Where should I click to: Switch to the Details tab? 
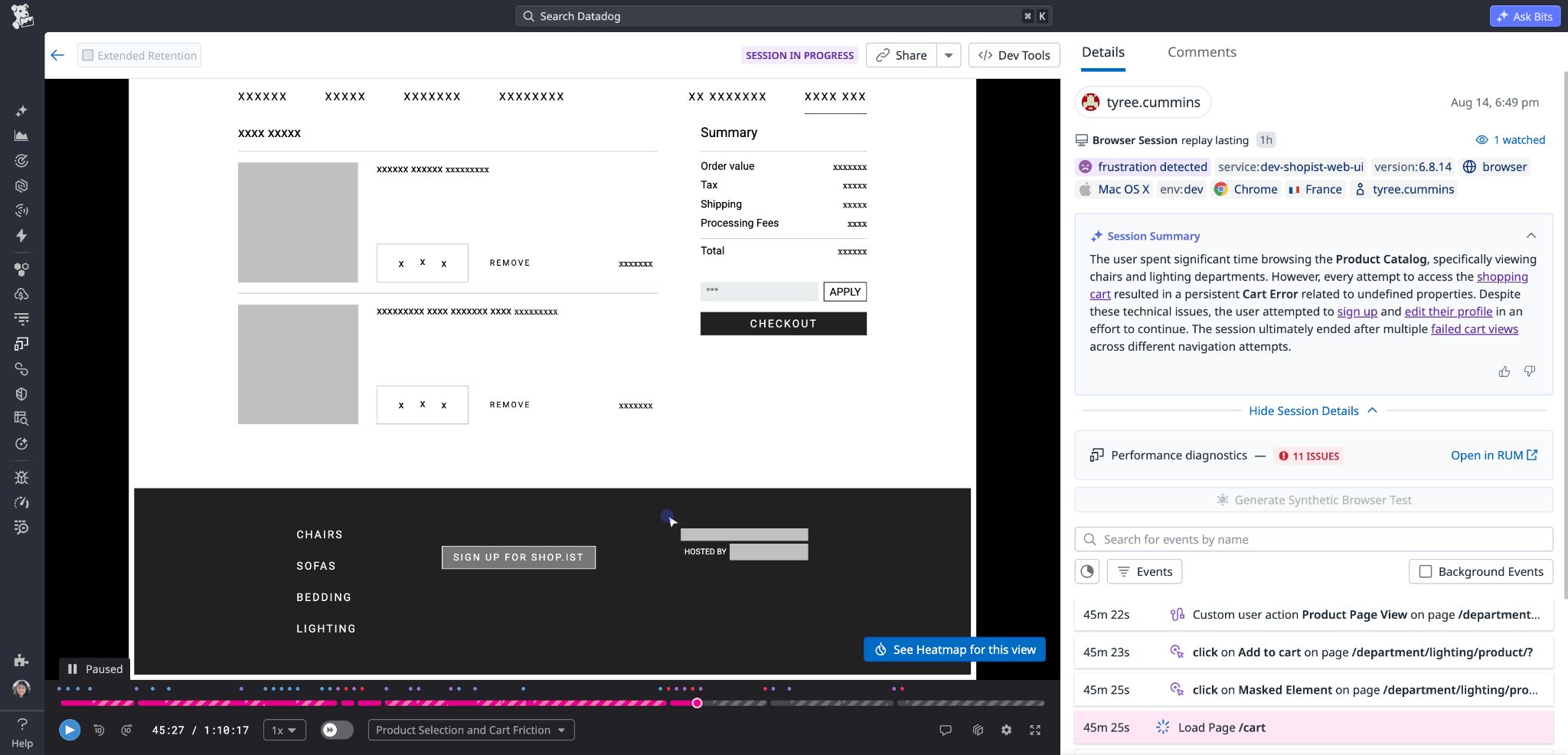1103,52
